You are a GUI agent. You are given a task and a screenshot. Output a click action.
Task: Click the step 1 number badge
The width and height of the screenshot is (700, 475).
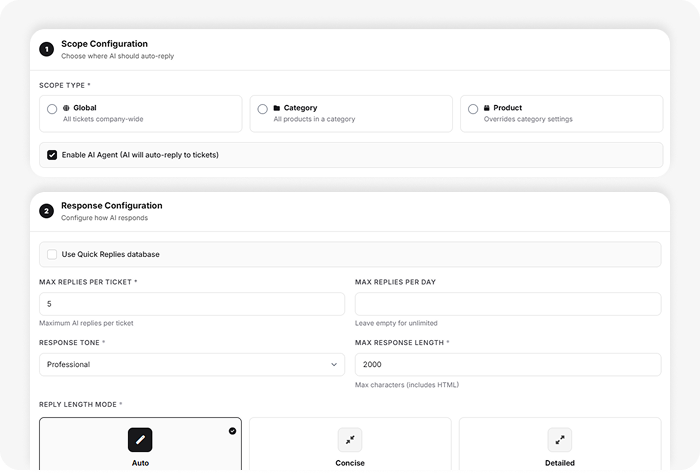pos(46,49)
